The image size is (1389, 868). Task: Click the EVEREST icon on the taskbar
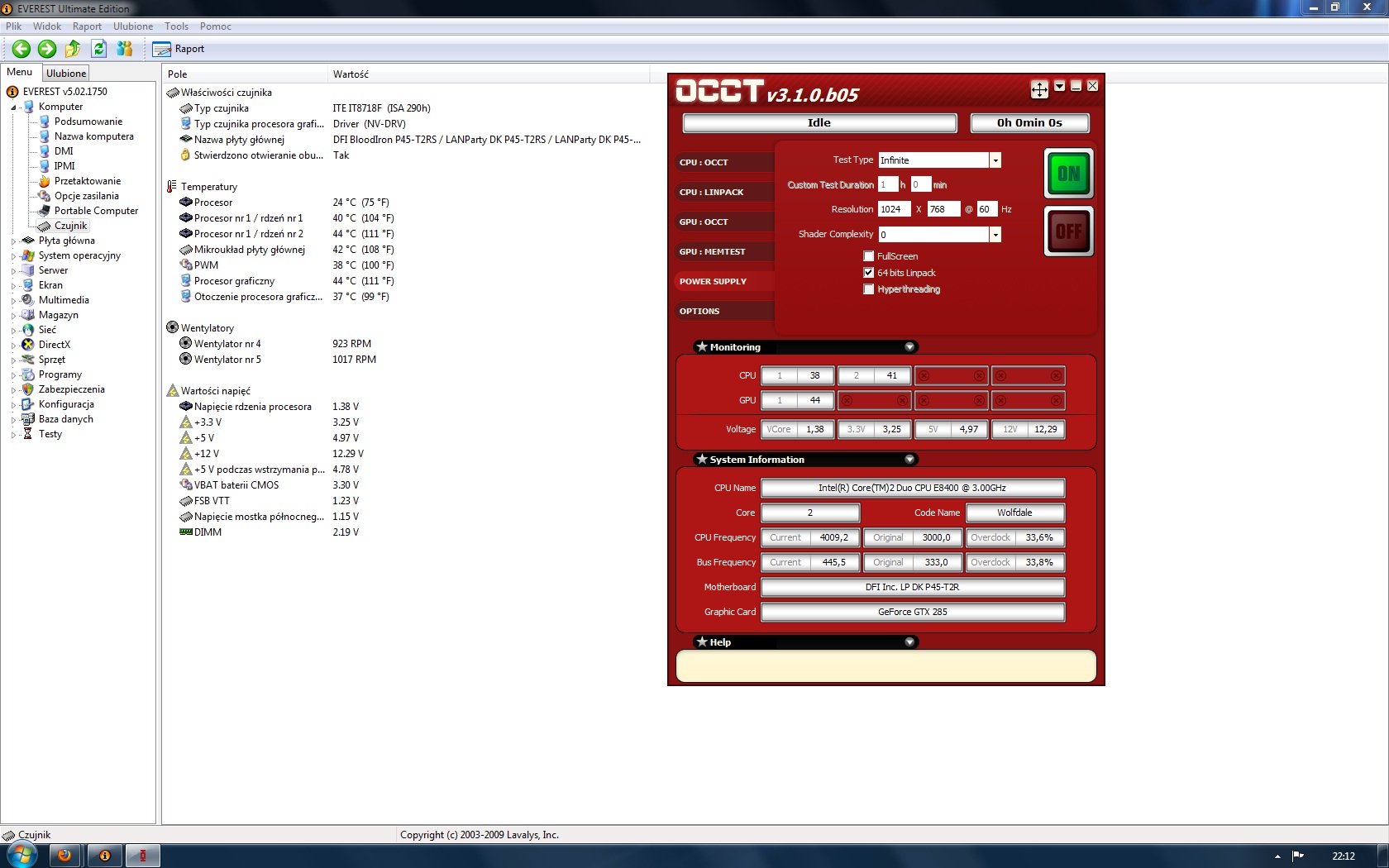tap(105, 856)
